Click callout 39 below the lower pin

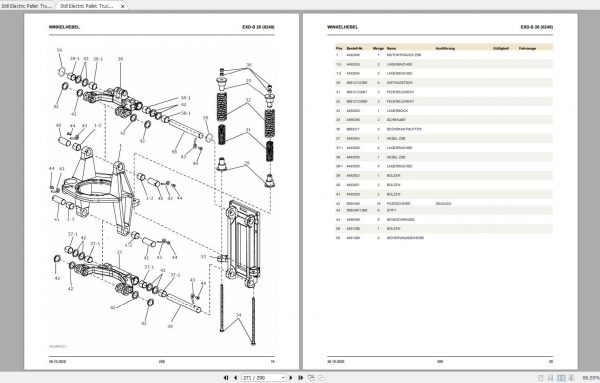pyautogui.click(x=170, y=326)
